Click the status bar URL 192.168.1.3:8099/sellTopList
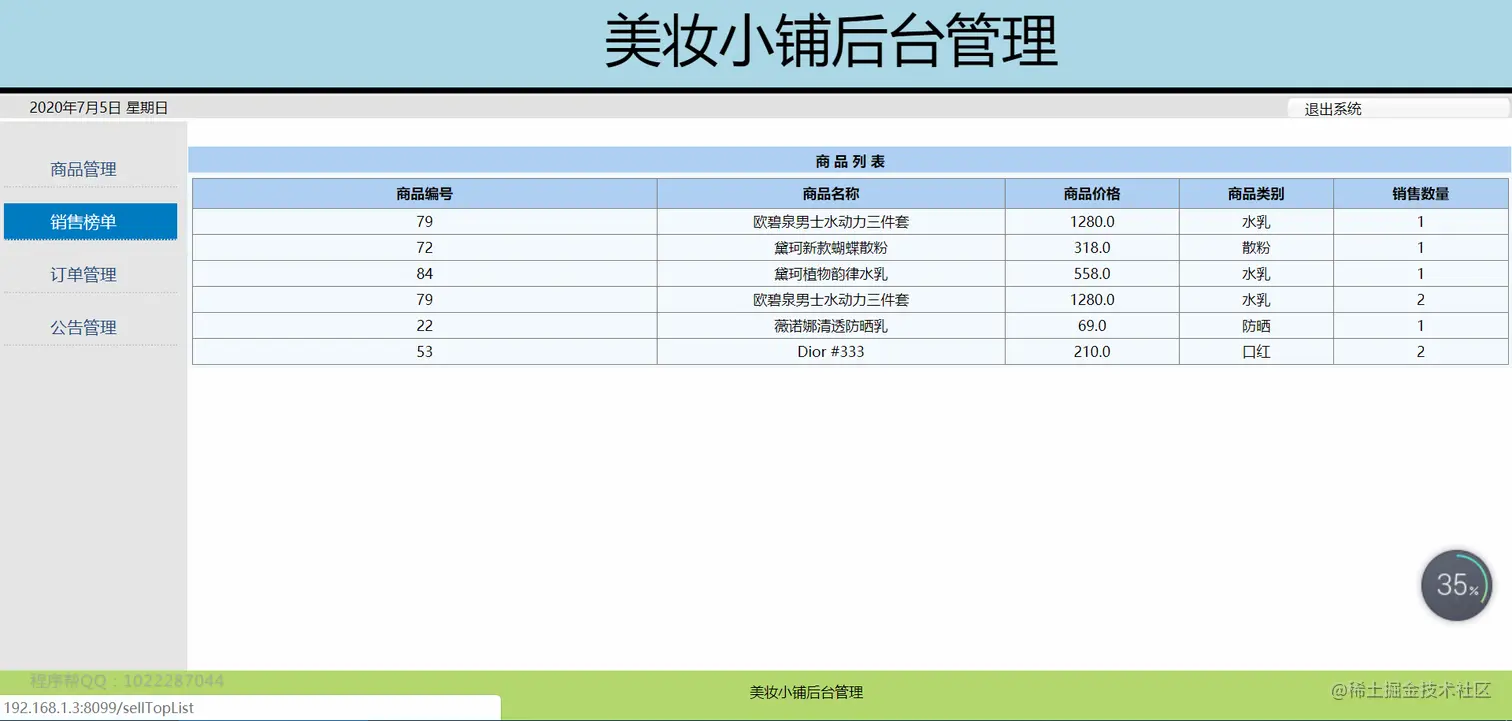 click(99, 708)
